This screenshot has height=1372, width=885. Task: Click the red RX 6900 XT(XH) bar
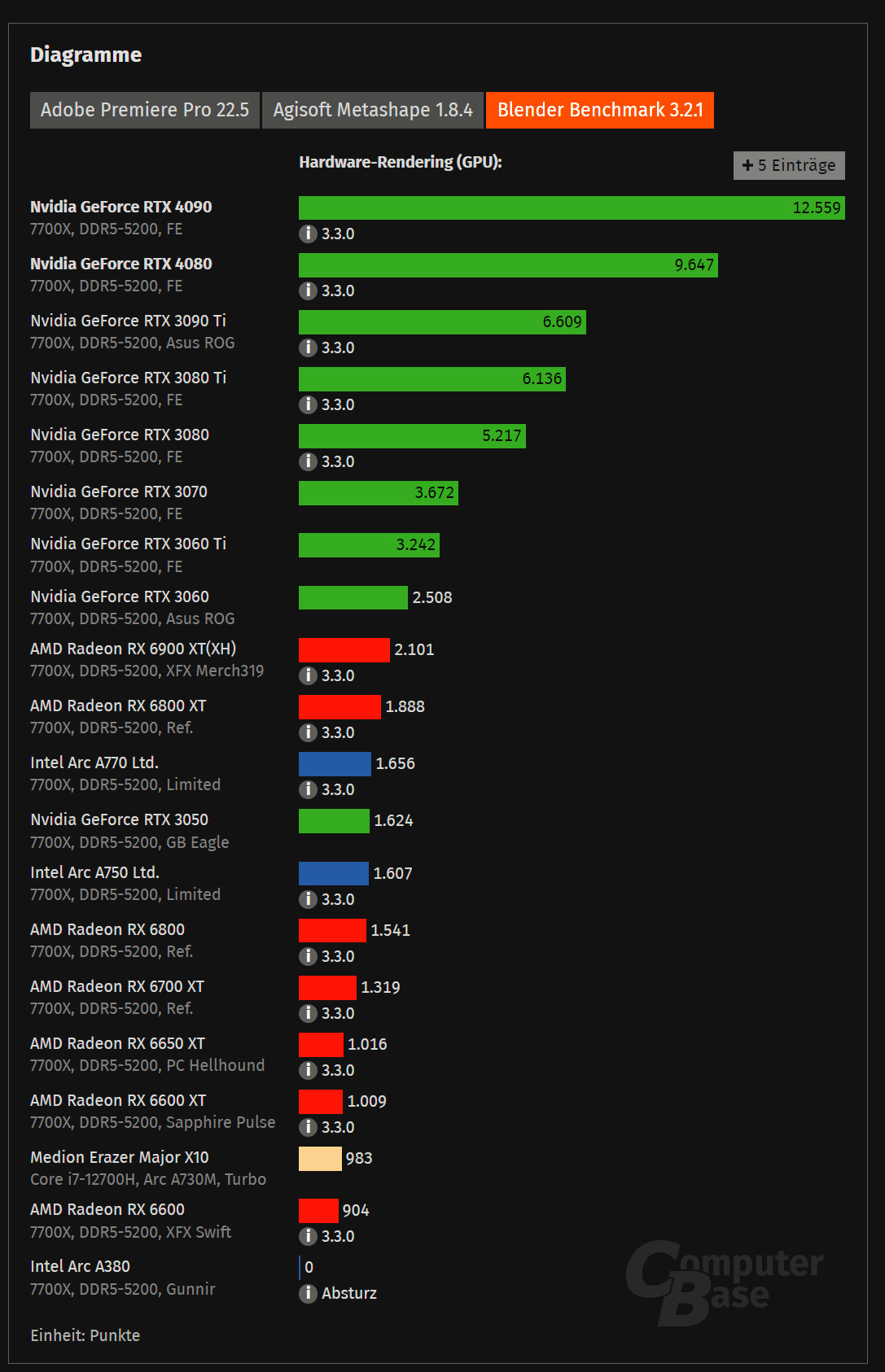[344, 649]
